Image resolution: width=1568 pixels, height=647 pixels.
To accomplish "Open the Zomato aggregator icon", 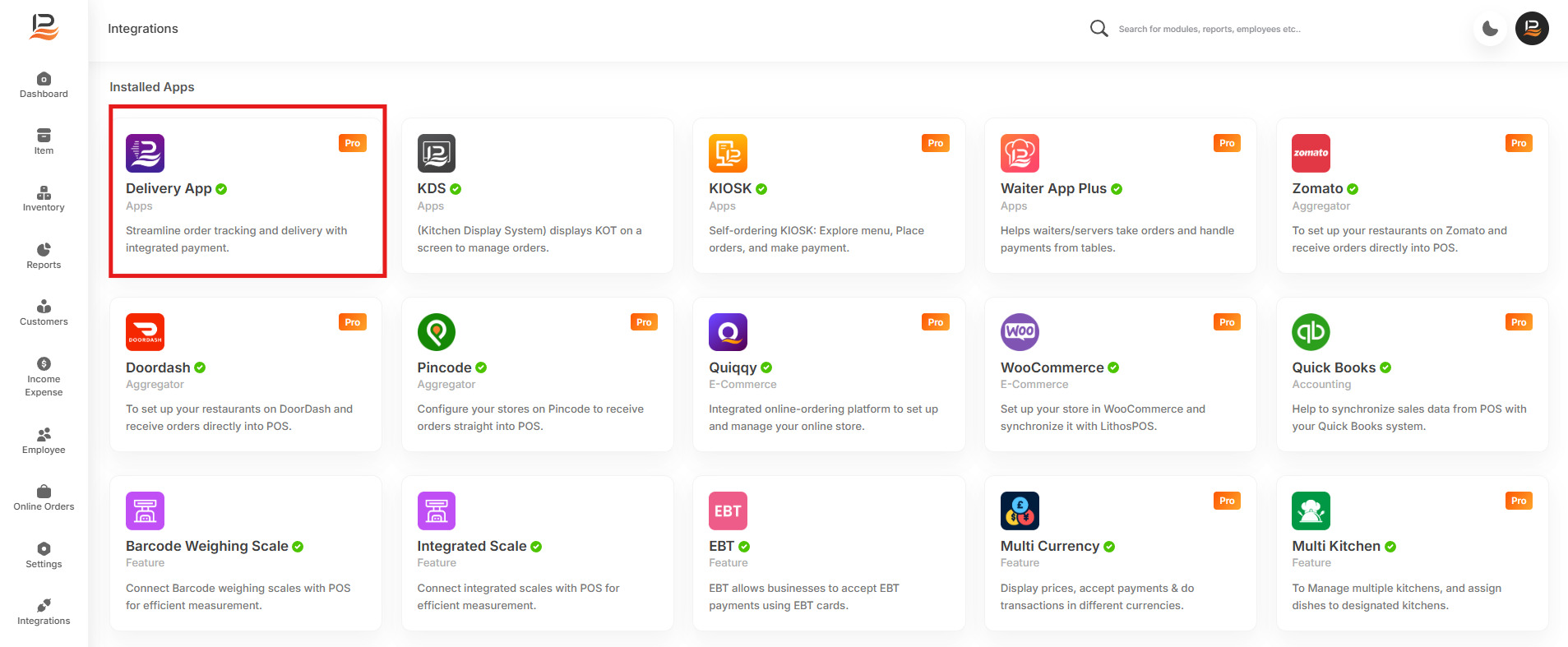I will [1311, 153].
